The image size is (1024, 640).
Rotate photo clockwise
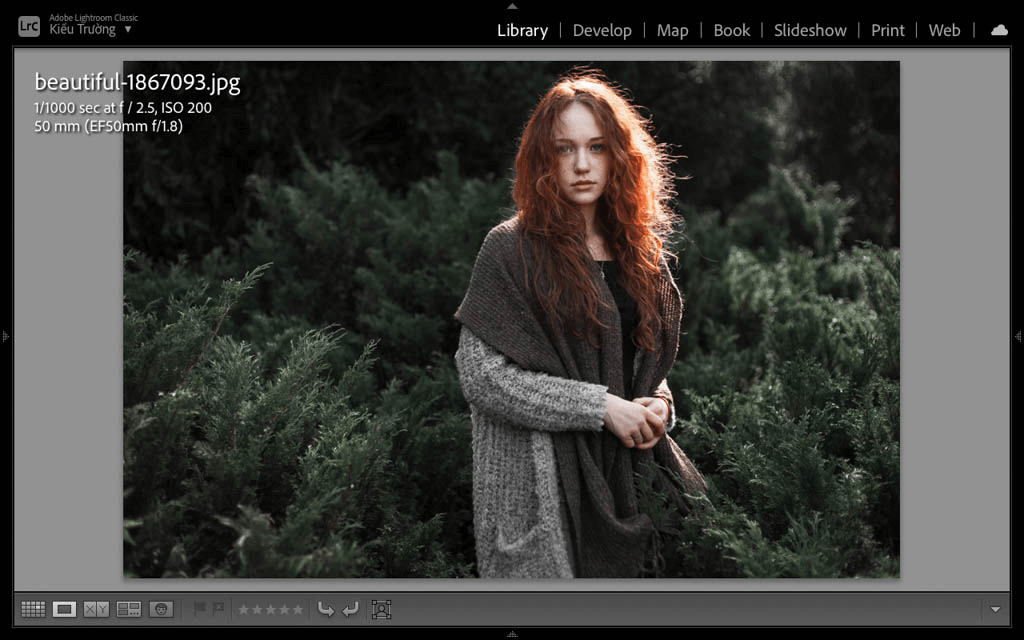coord(351,609)
